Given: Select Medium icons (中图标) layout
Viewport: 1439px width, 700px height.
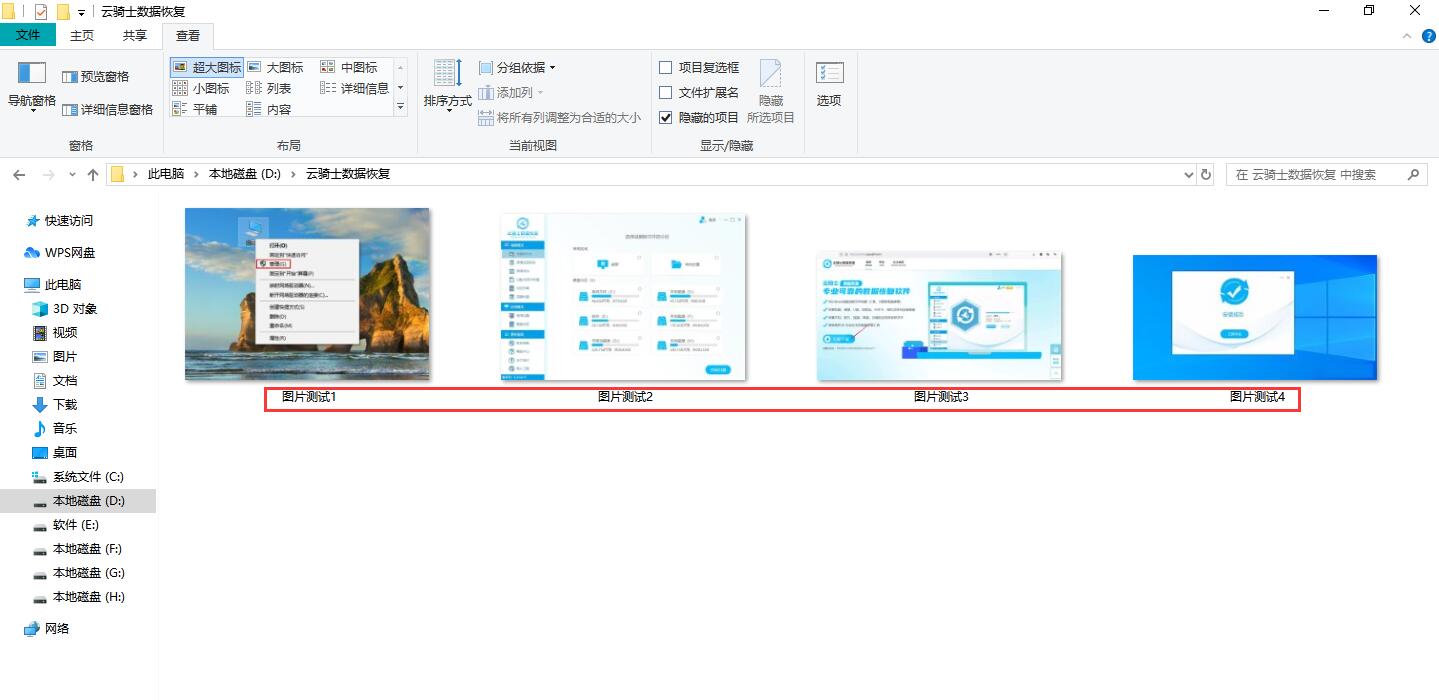Looking at the screenshot, I should 349,67.
